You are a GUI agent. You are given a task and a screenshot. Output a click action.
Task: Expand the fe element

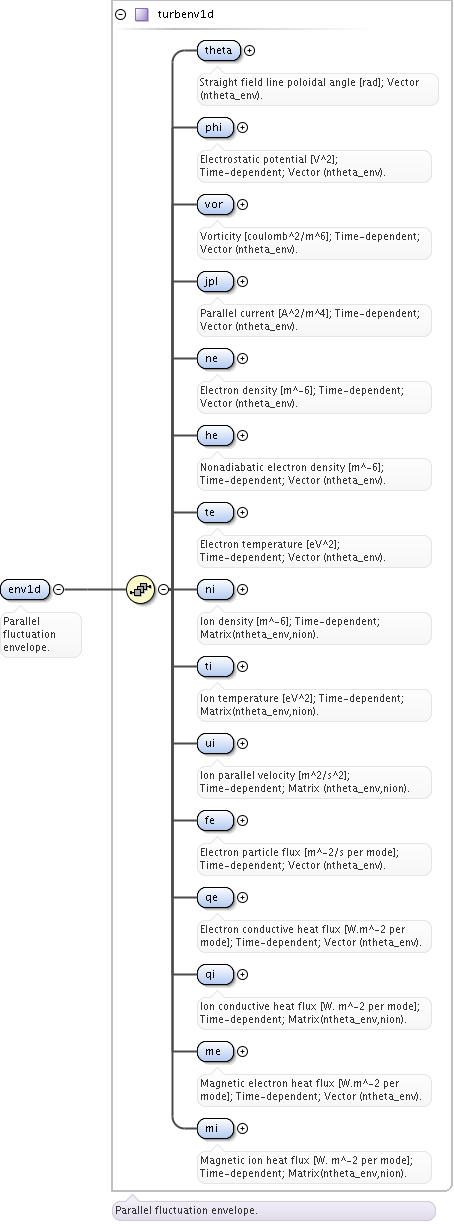[x=242, y=820]
